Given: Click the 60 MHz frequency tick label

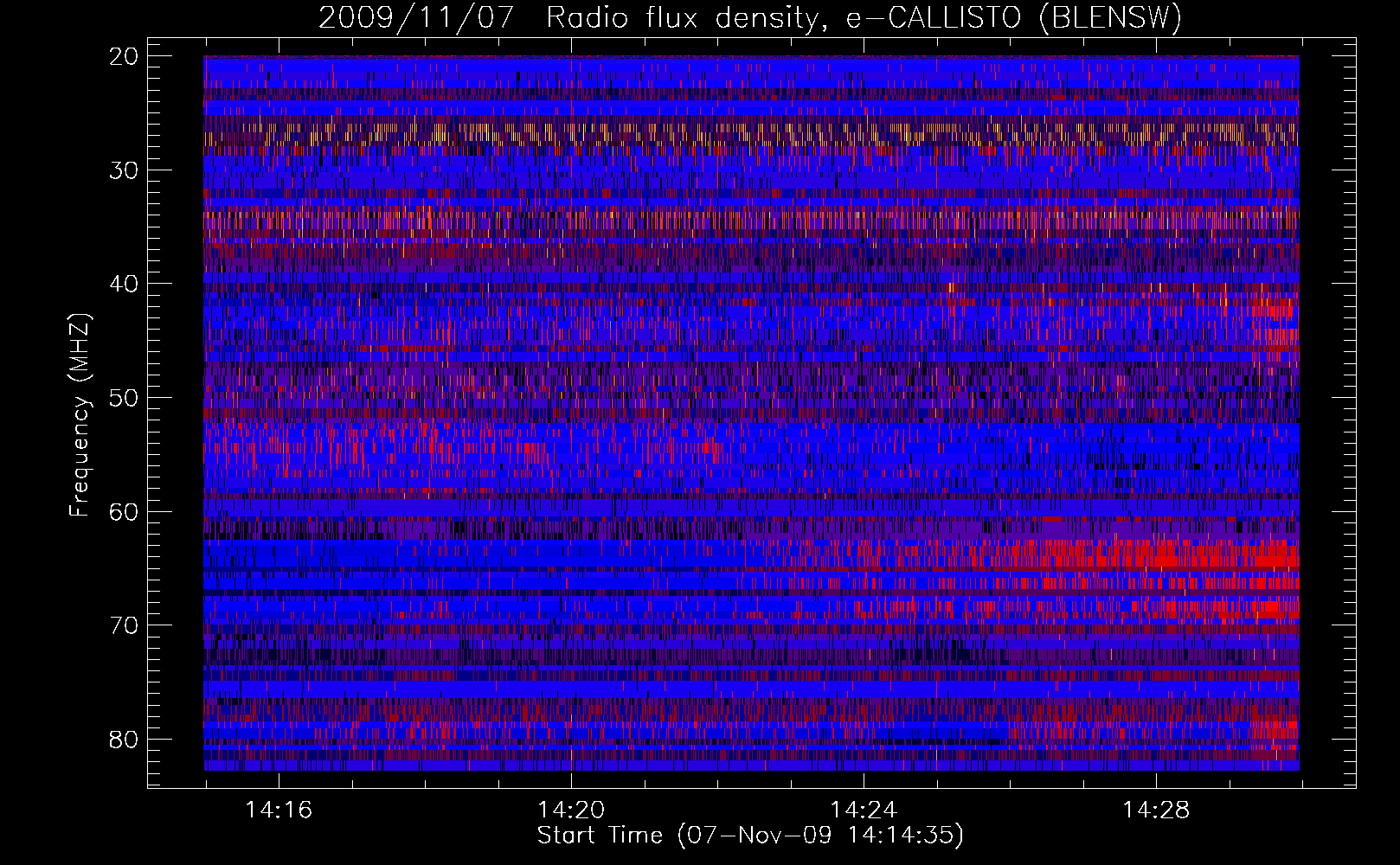Looking at the screenshot, I should point(125,511).
